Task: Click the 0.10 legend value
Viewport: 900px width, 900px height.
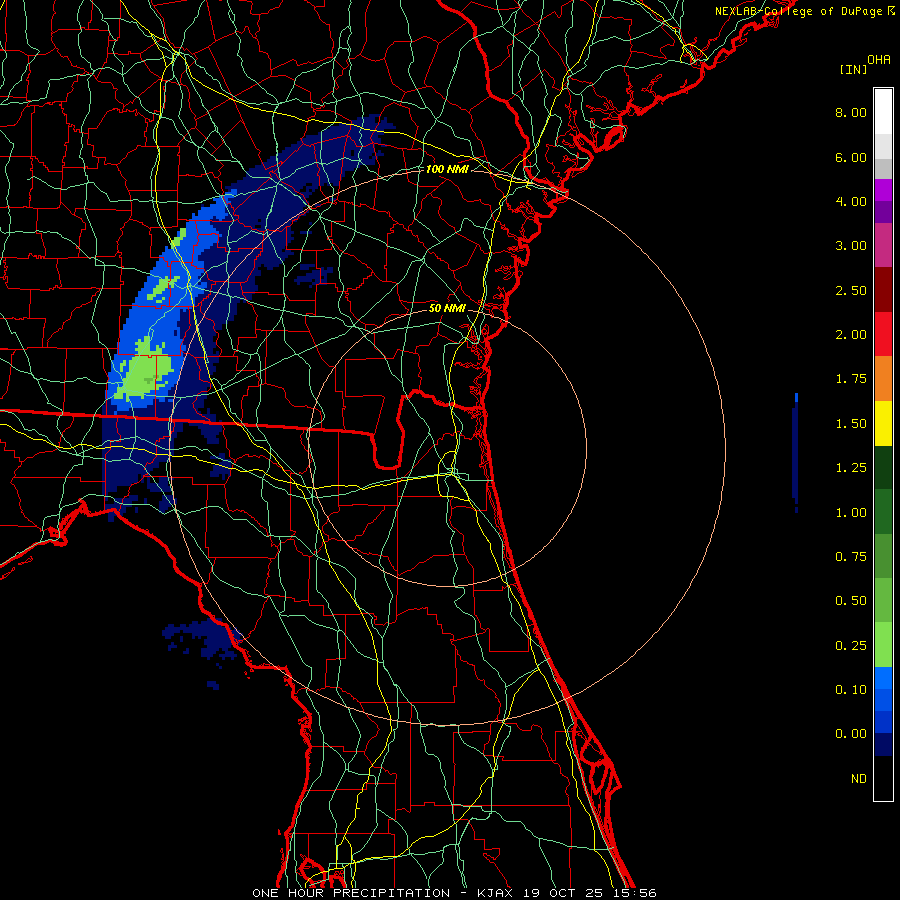Action: pyautogui.click(x=851, y=690)
